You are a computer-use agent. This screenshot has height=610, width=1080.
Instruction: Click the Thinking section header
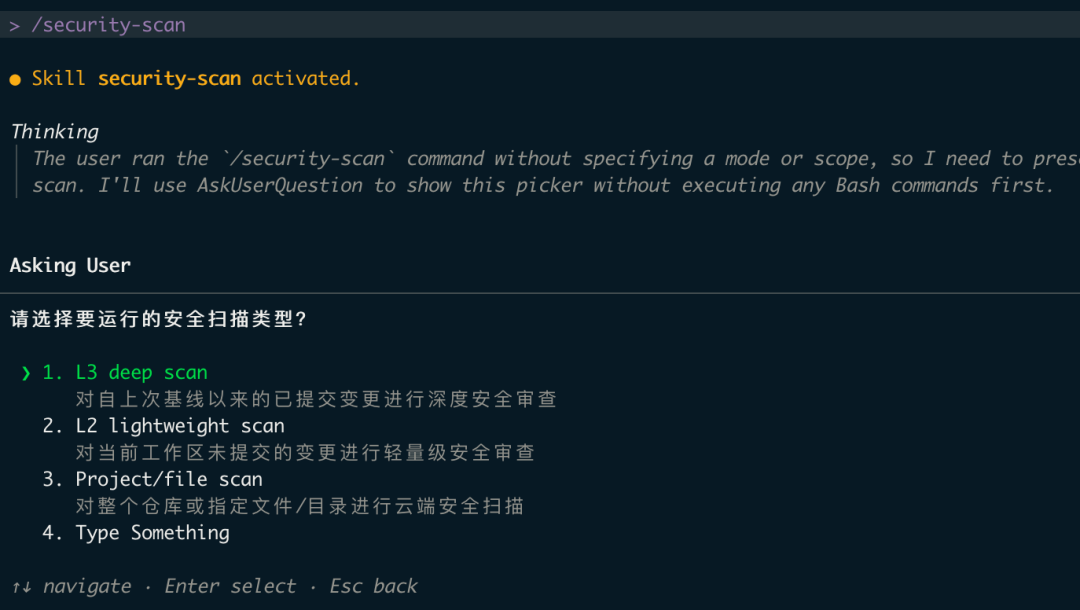[55, 132]
